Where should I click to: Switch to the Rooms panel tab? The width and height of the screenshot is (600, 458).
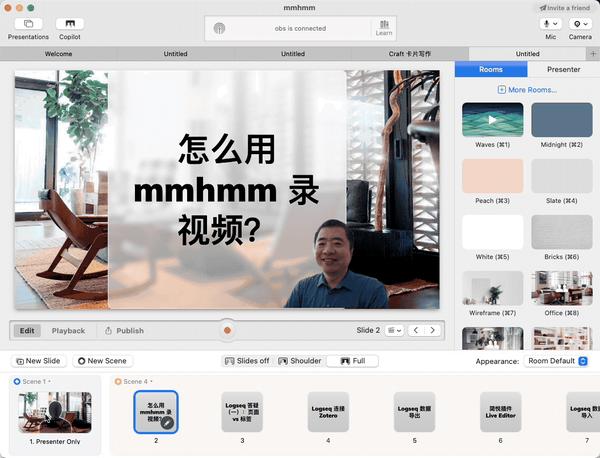(x=491, y=69)
